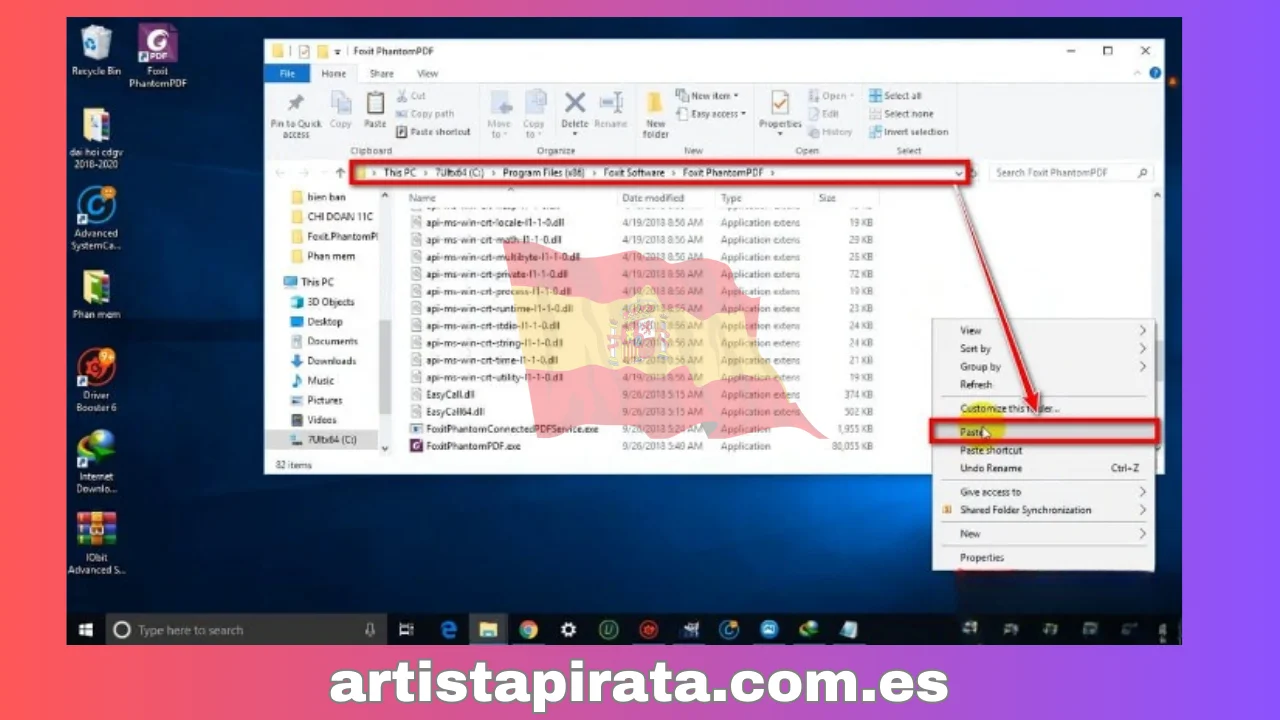Open 3D Objects in navigation pane
The width and height of the screenshot is (1280, 720).
[322, 302]
